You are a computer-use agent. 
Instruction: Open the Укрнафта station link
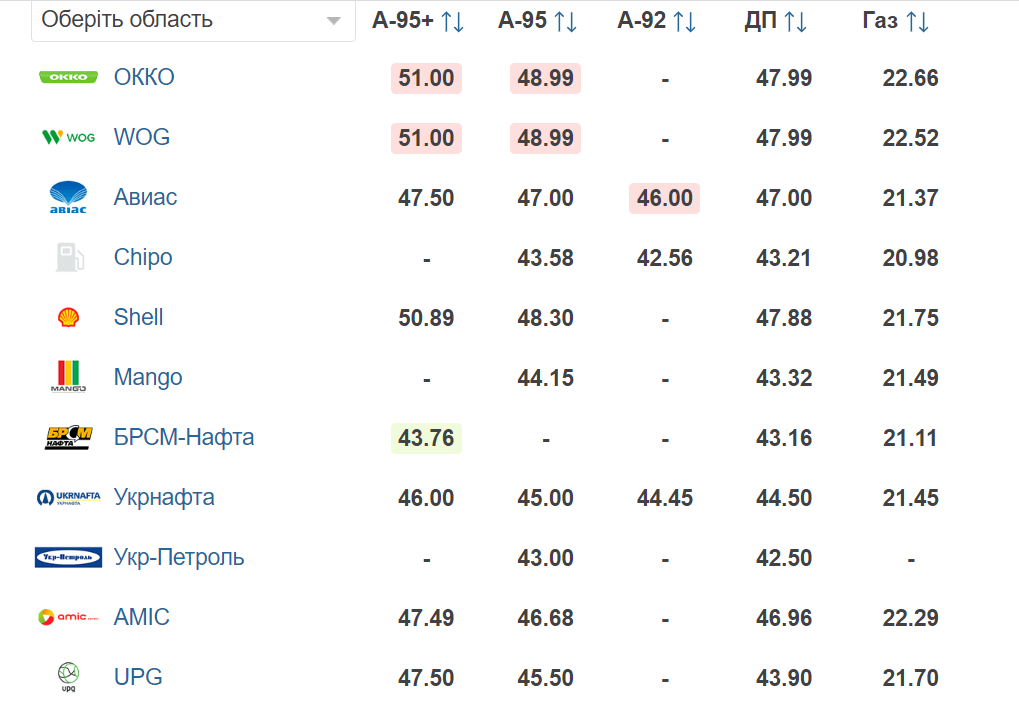pyautogui.click(x=164, y=497)
